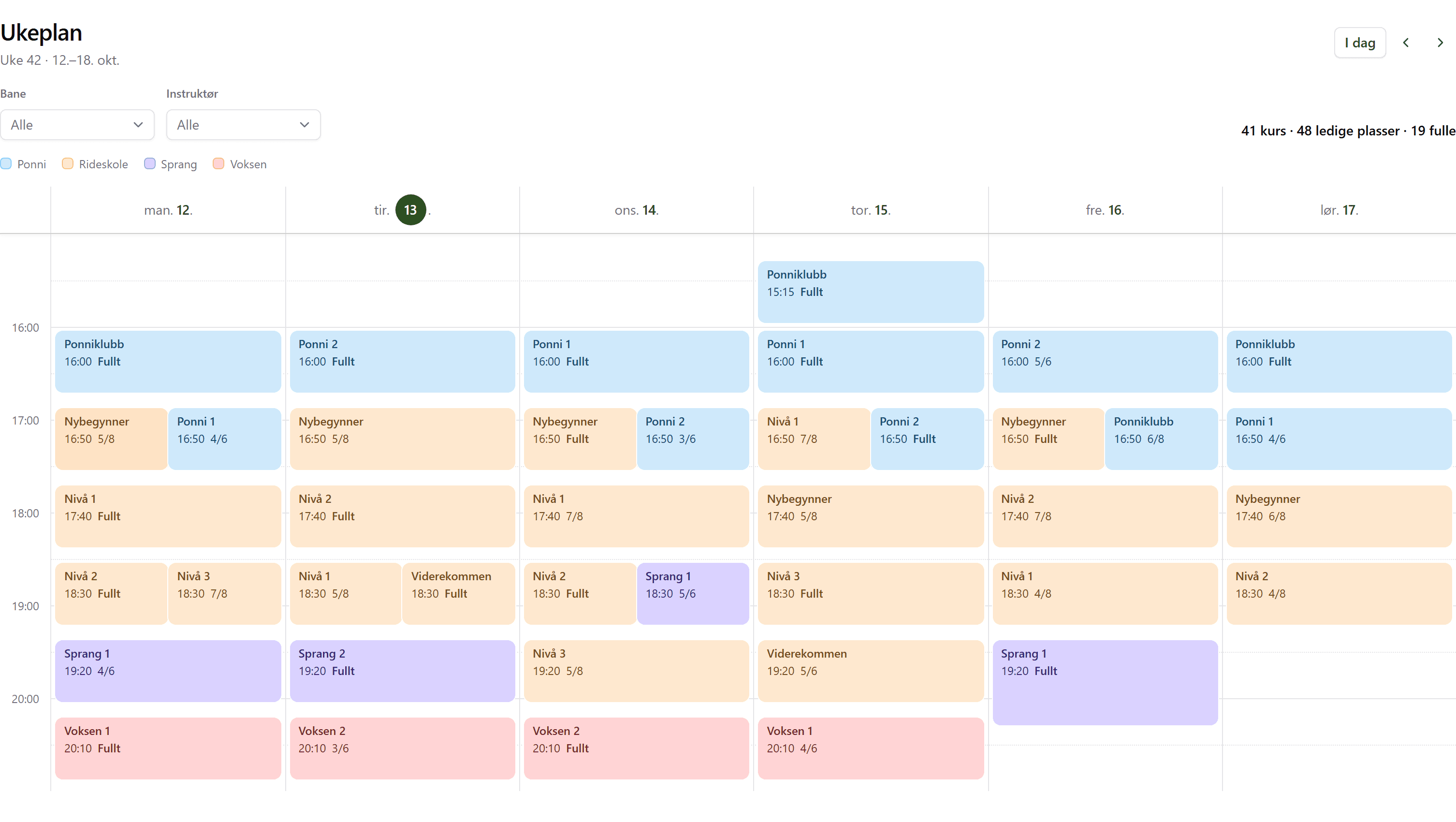Go to next week with right chevron
The height and width of the screenshot is (822, 1456).
click(x=1440, y=43)
